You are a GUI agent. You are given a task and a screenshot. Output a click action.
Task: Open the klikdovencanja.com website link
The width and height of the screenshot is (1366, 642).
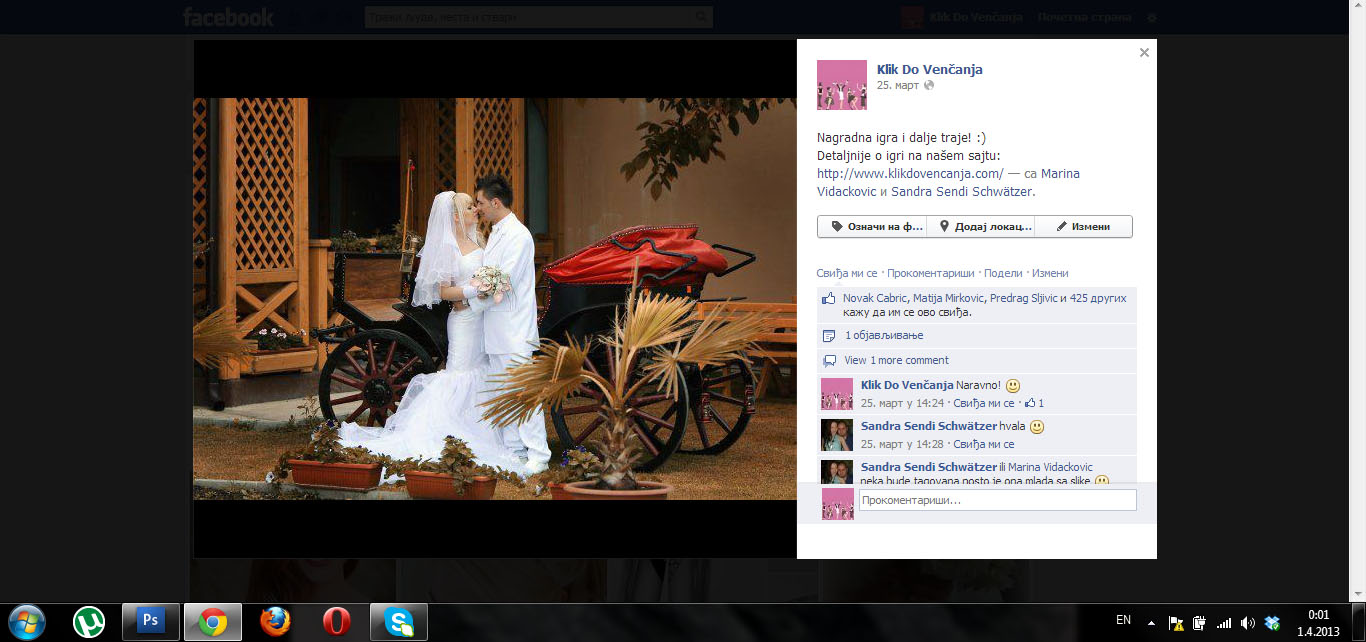tap(909, 173)
